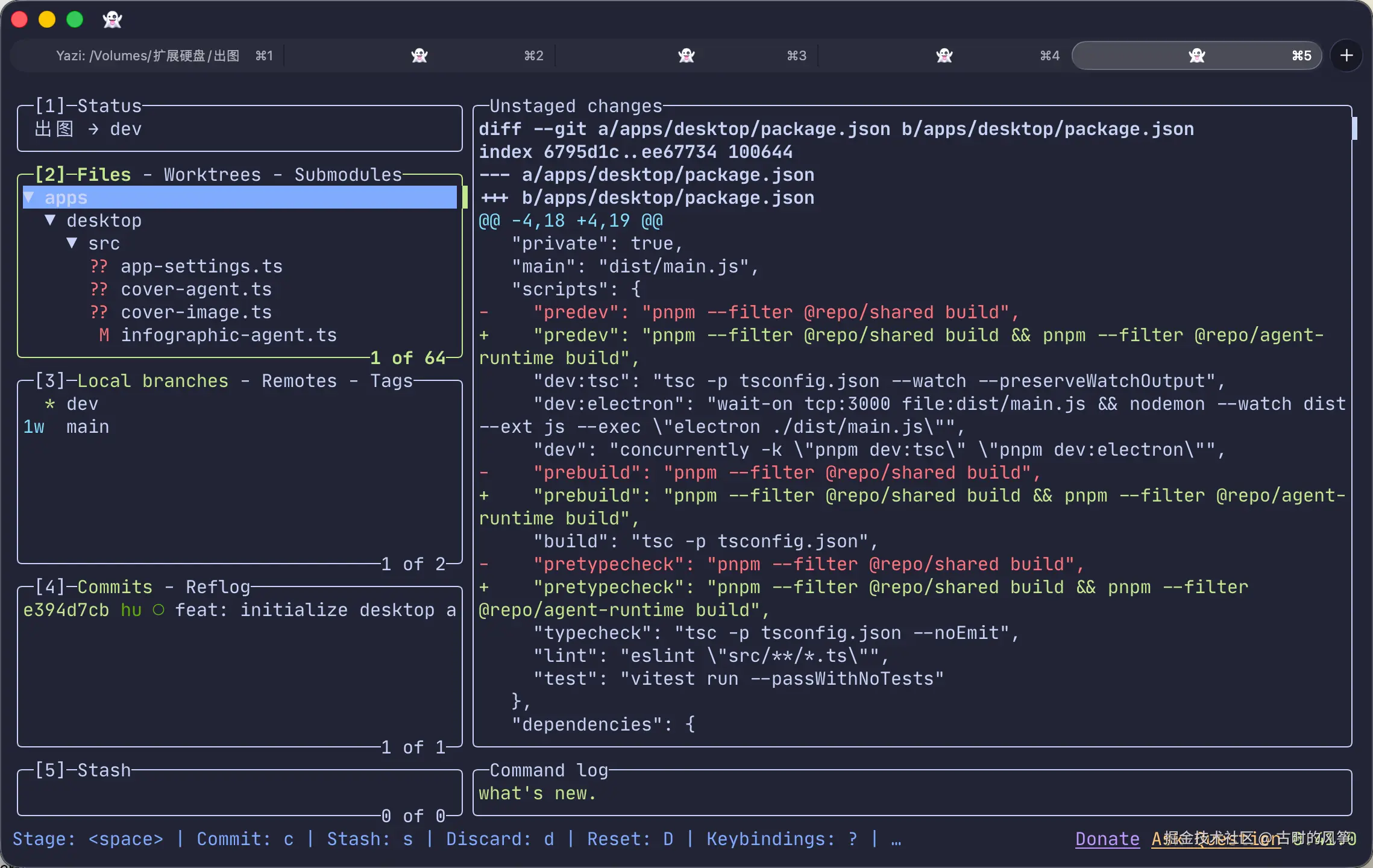Click the Unstaged changes panel scrollbar

pyautogui.click(x=1354, y=129)
